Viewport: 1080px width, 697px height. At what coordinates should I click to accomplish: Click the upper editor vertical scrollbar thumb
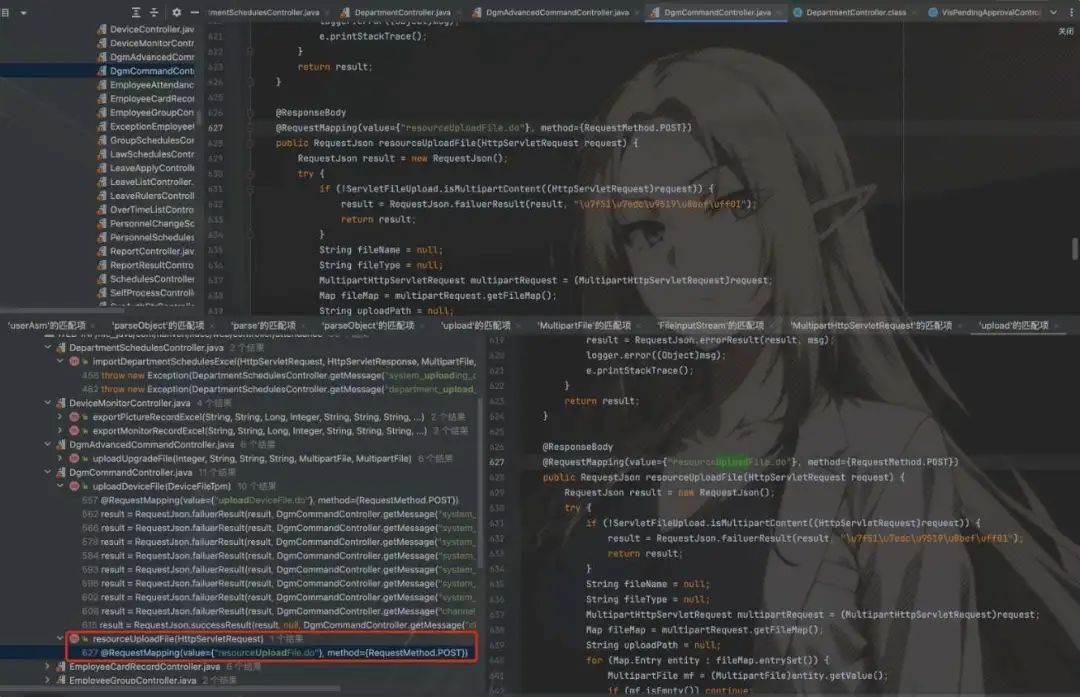coord(1074,249)
